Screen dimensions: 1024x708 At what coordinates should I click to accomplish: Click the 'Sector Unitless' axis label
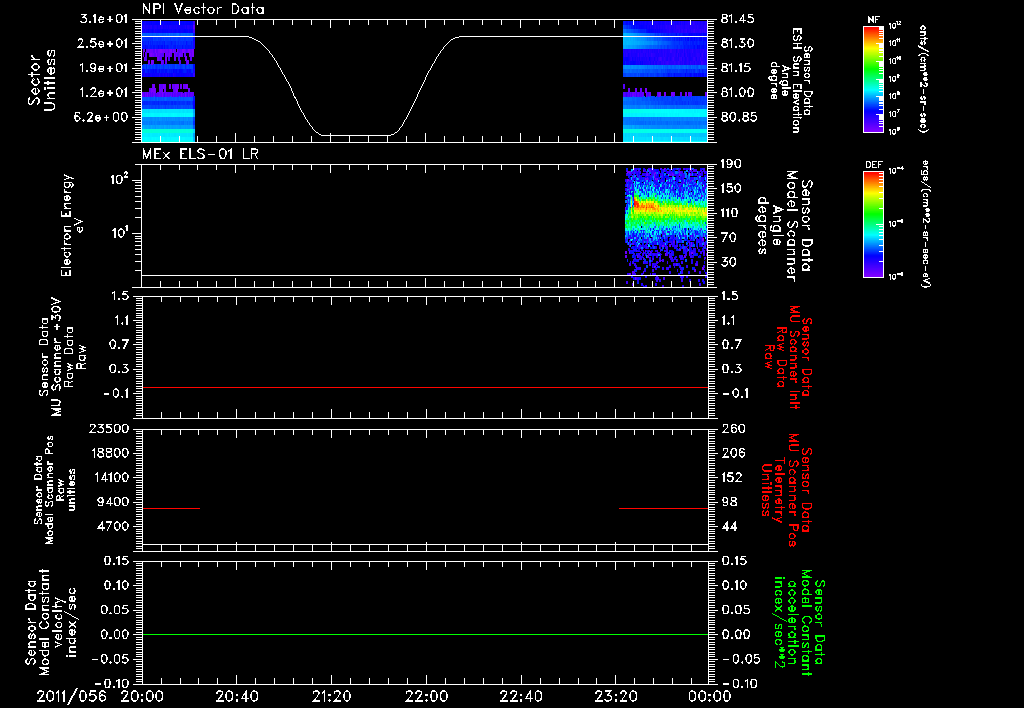tap(42, 80)
